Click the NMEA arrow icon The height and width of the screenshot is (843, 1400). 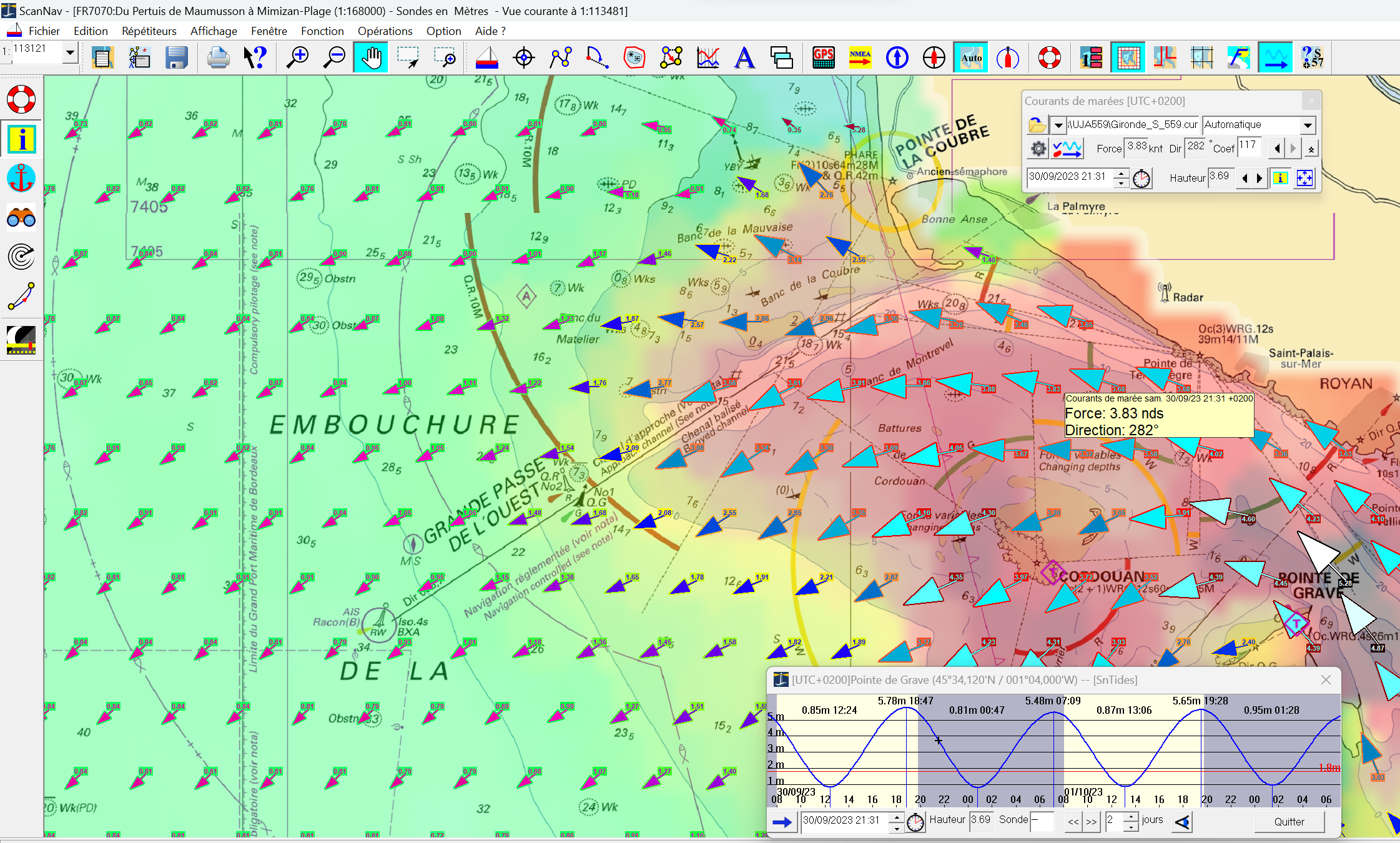(x=860, y=57)
